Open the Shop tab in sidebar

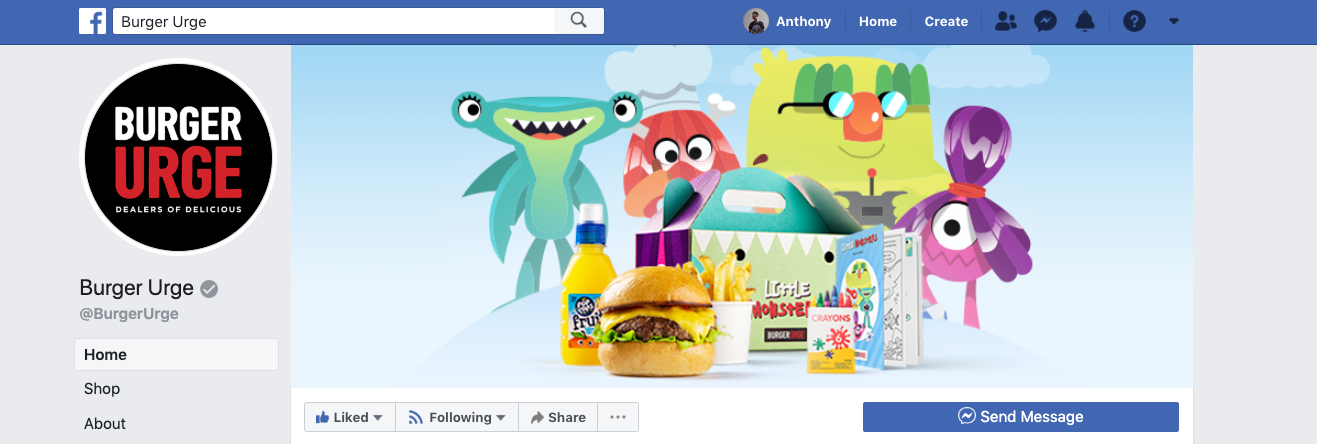pos(176,389)
